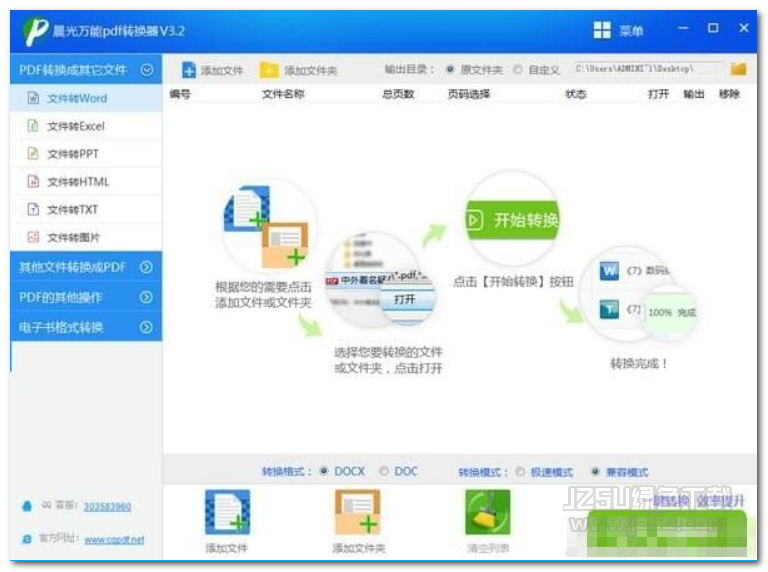Expand the 电子书格式转换 section arrow
The image size is (768, 572).
tap(146, 327)
